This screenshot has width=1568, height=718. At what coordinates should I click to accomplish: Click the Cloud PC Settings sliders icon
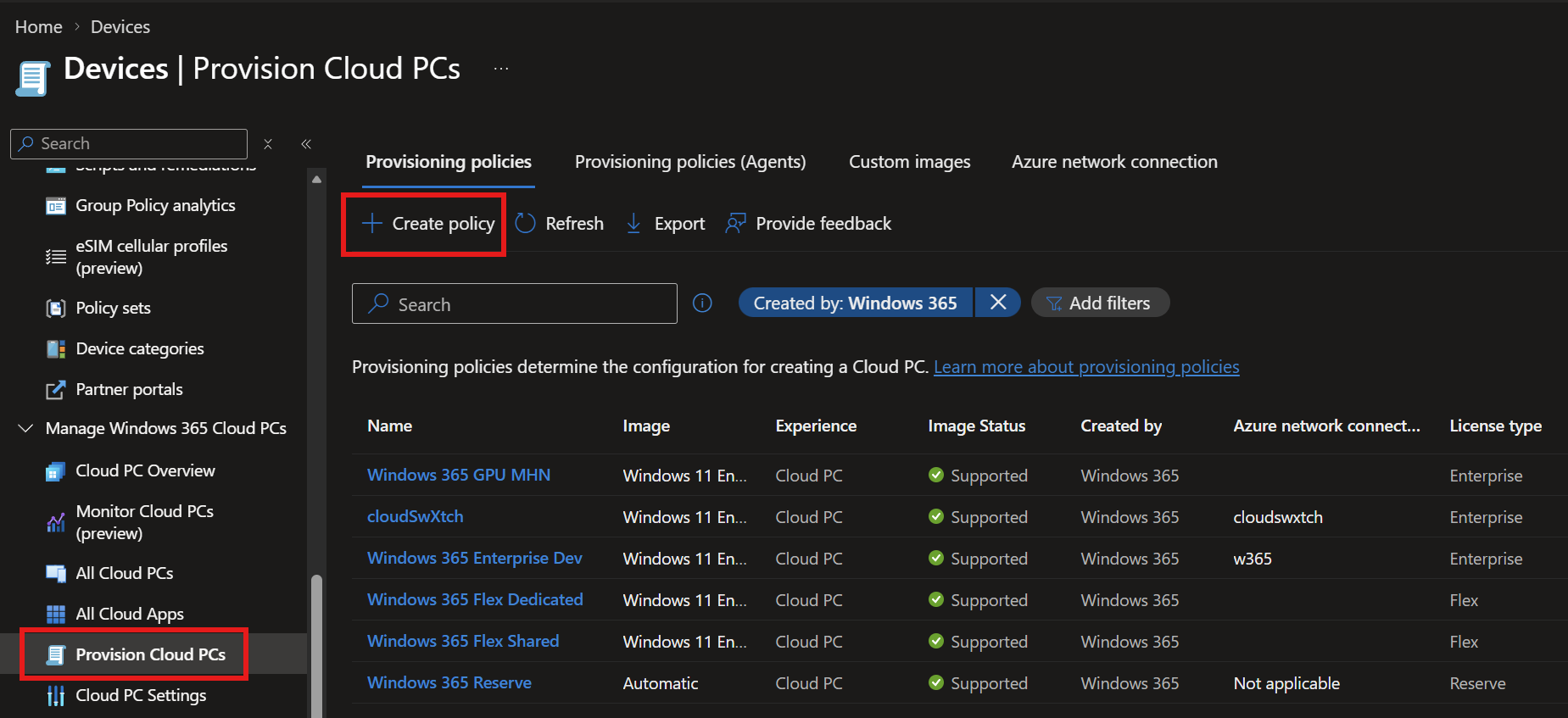[56, 696]
